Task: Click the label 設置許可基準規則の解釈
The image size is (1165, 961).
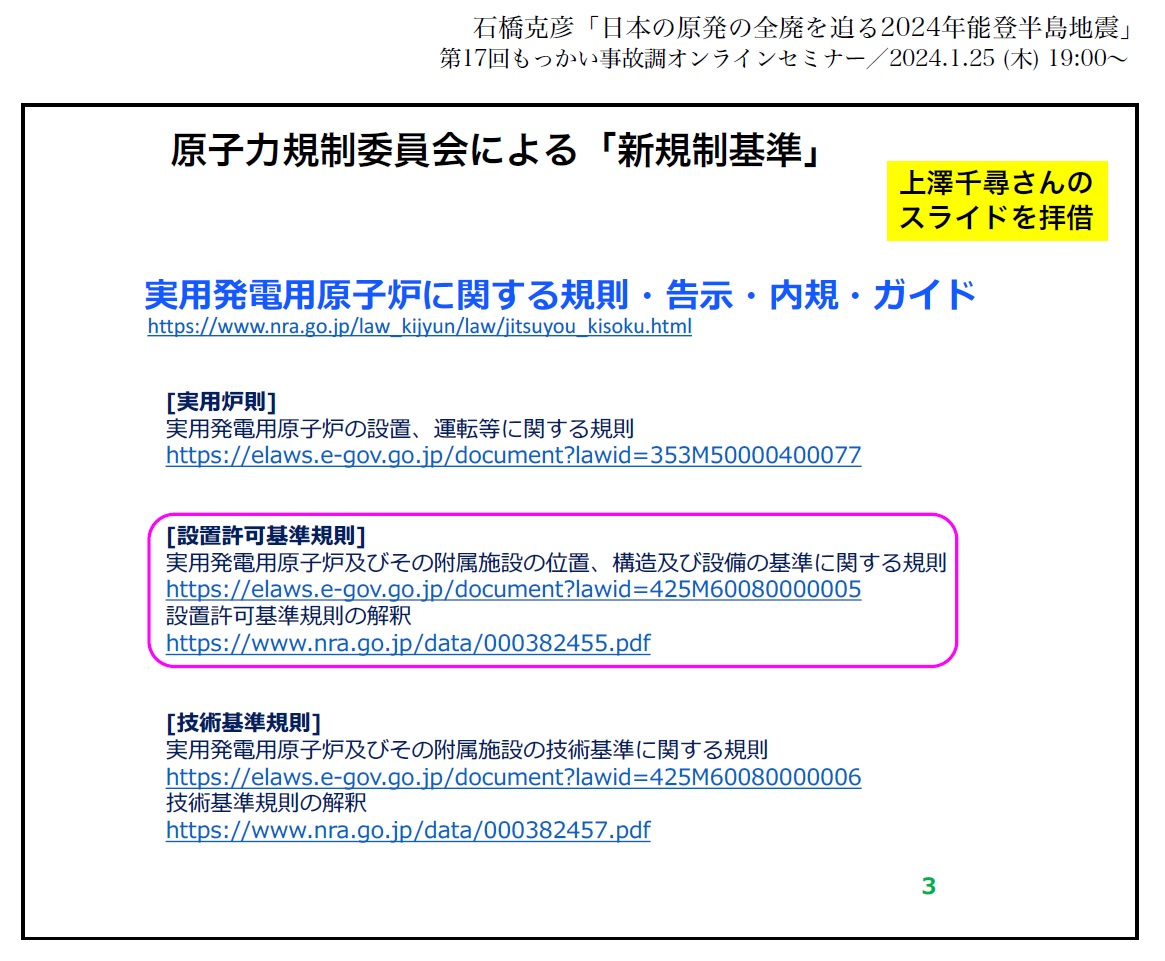Action: click(289, 616)
